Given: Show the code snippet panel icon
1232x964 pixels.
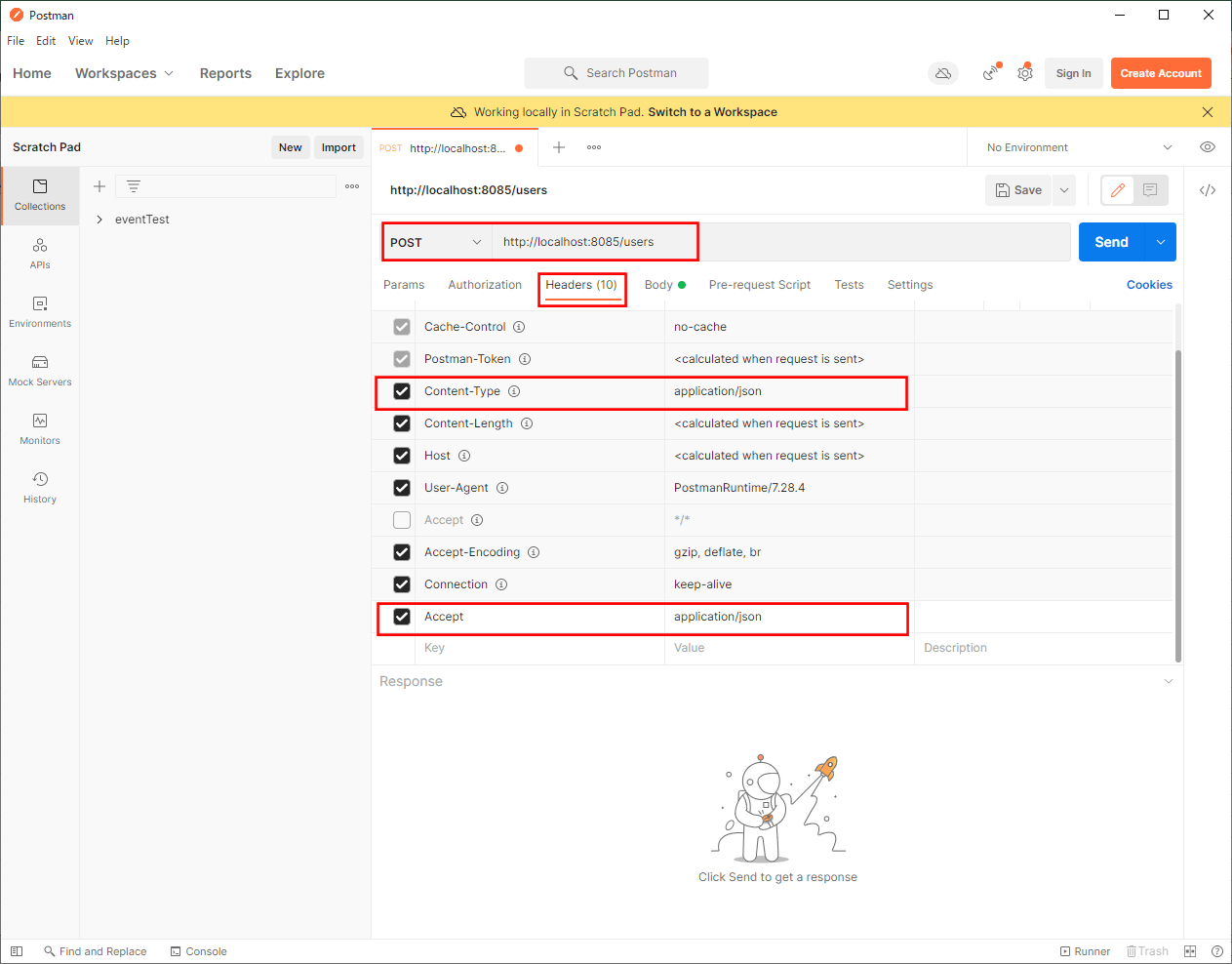Looking at the screenshot, I should tap(1208, 190).
